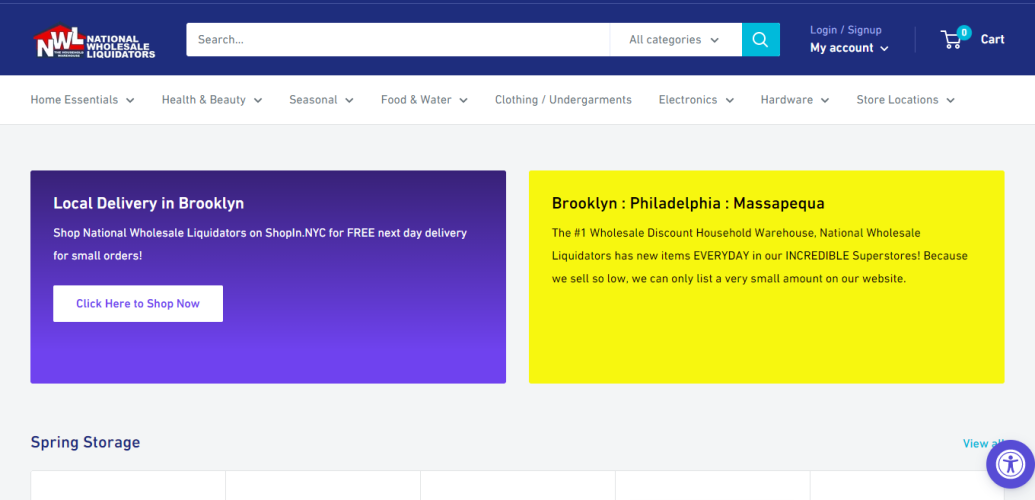Expand the Home Essentials menu
This screenshot has width=1035, height=500.
pyautogui.click(x=83, y=100)
